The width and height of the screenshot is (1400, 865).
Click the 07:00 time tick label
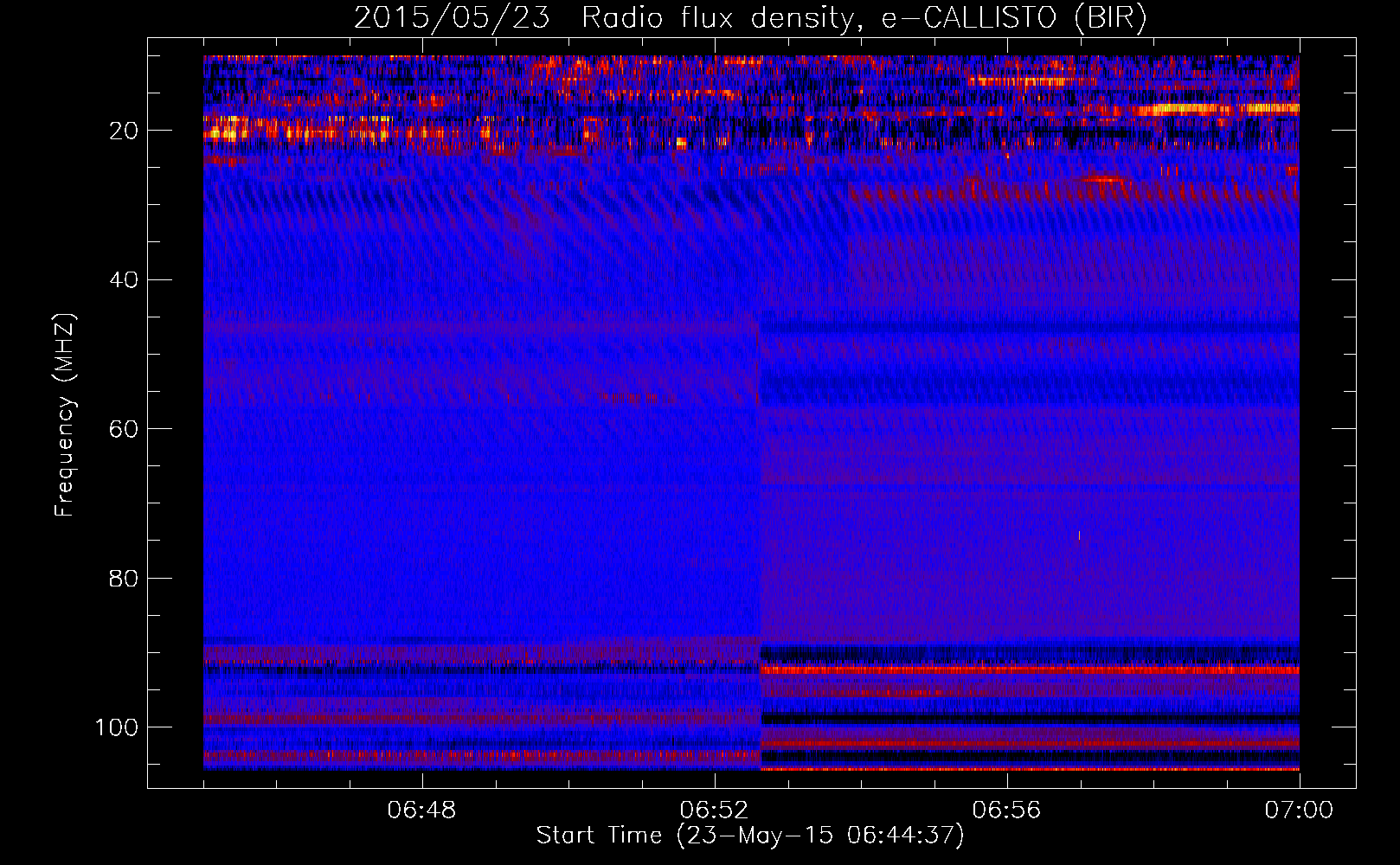point(1299,811)
